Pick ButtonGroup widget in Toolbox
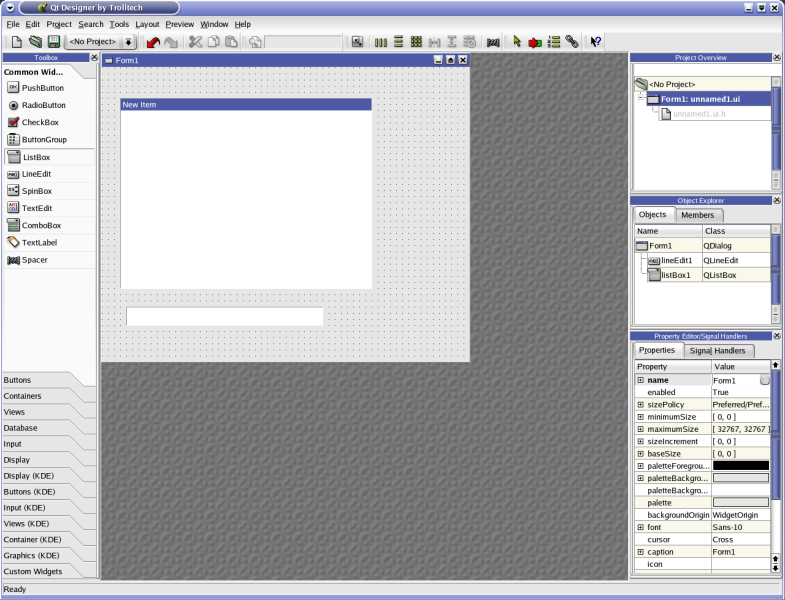Viewport: 785px width, 600px height. [49, 140]
